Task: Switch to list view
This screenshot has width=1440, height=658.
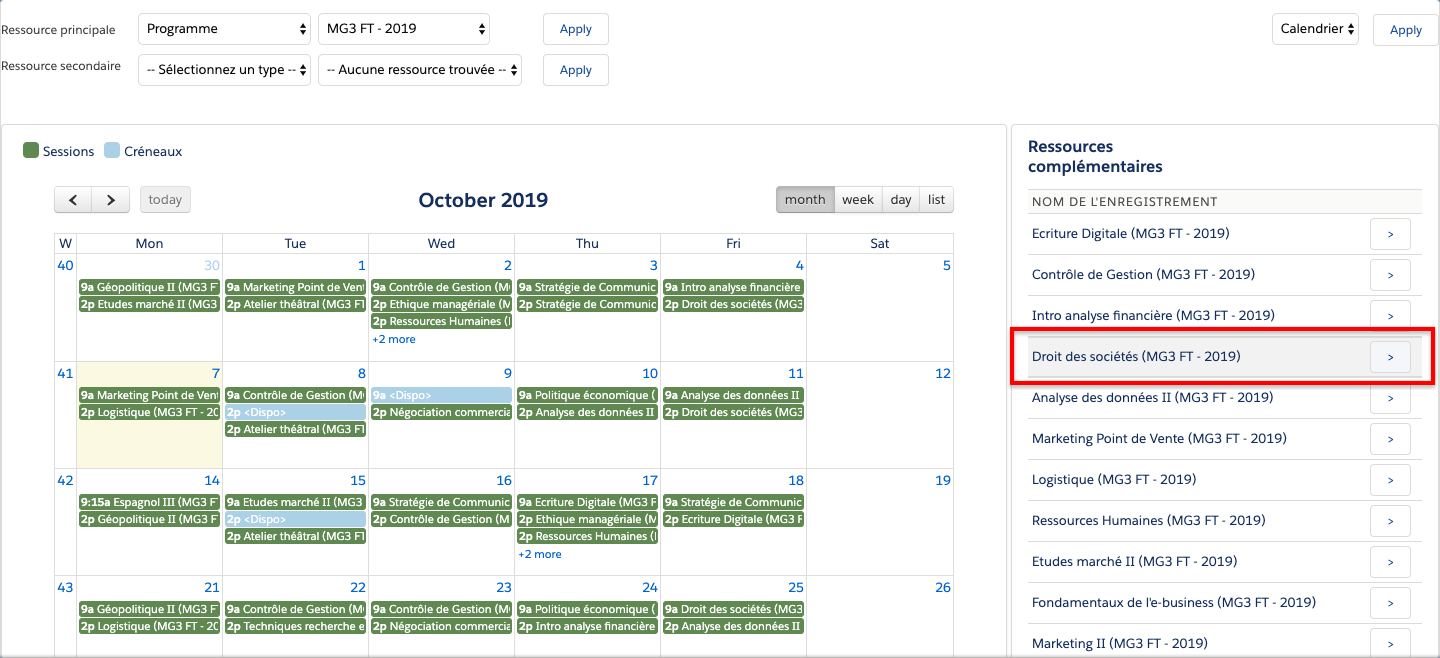Action: [x=936, y=200]
